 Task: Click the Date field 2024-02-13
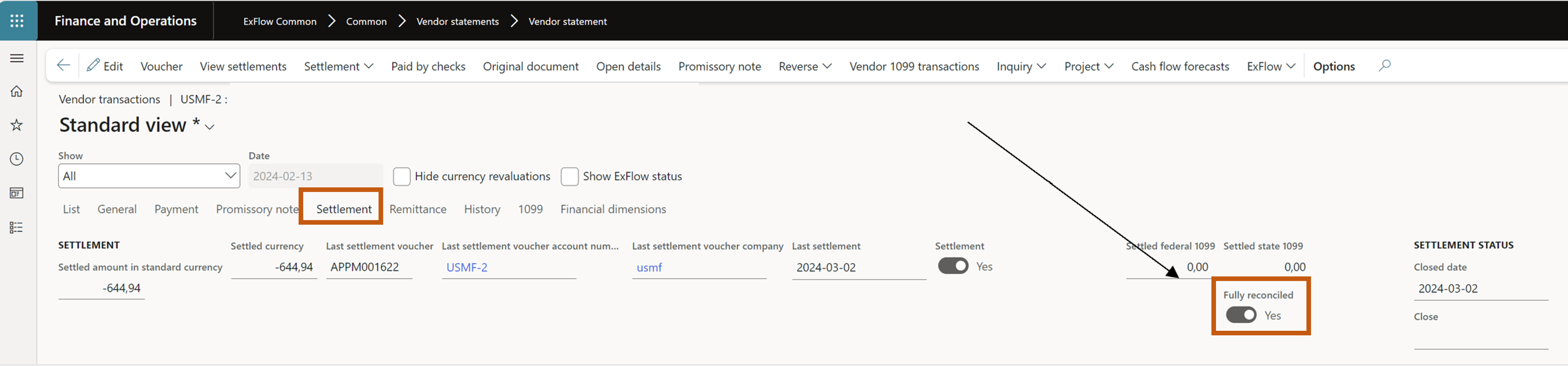click(315, 176)
